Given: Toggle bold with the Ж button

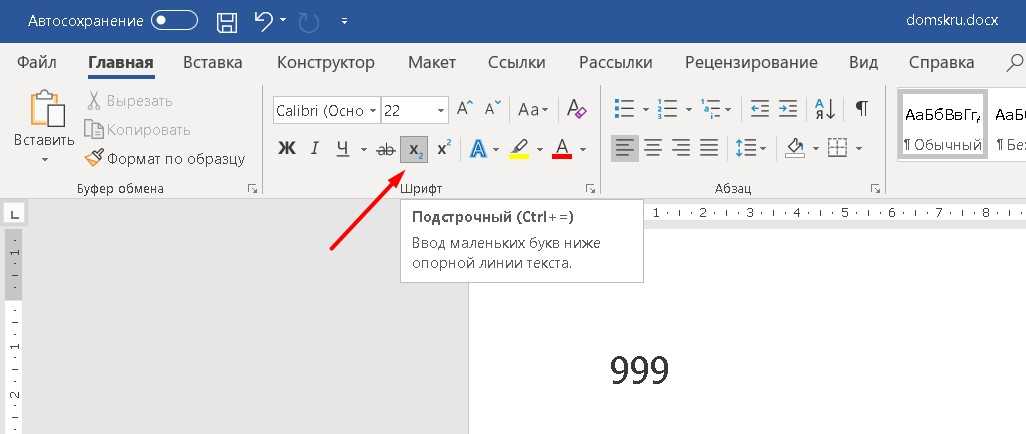Looking at the screenshot, I should (x=287, y=149).
